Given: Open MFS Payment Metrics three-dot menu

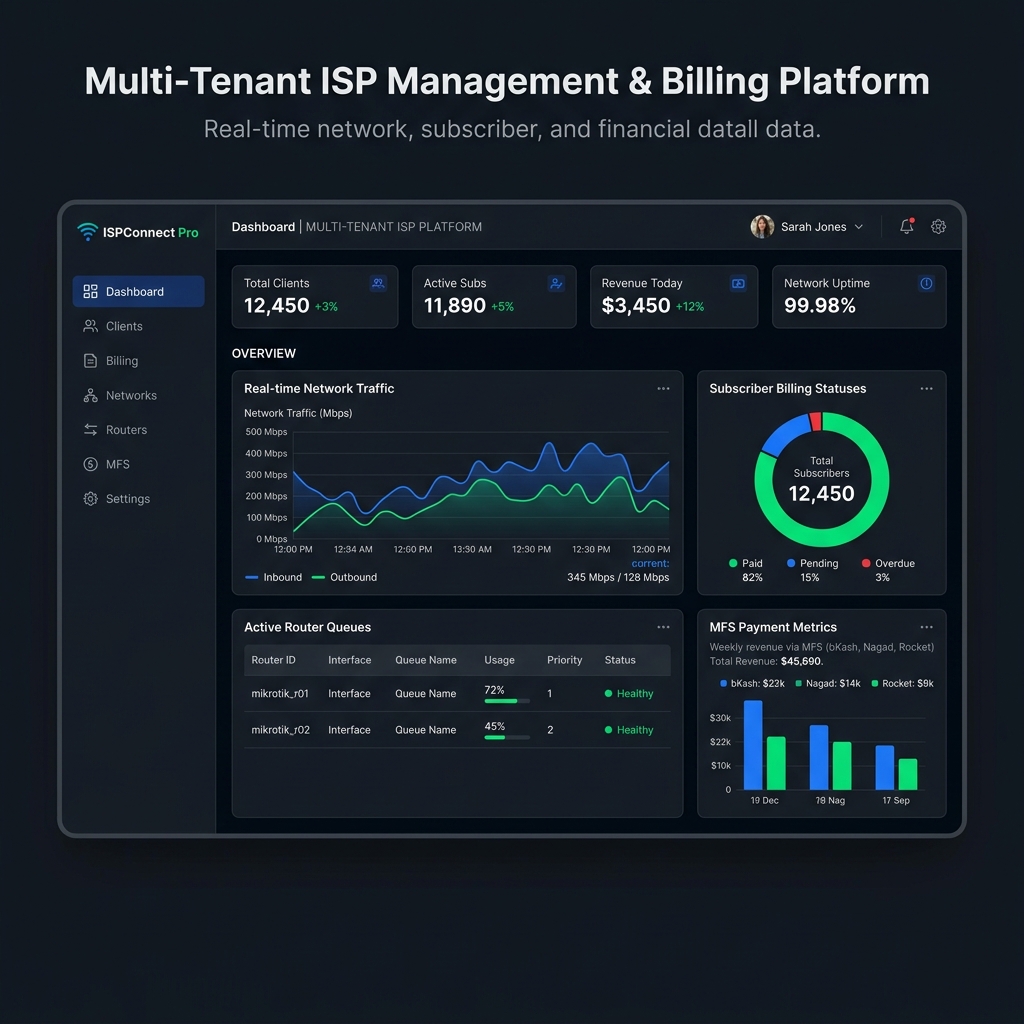Looking at the screenshot, I should pyautogui.click(x=927, y=627).
